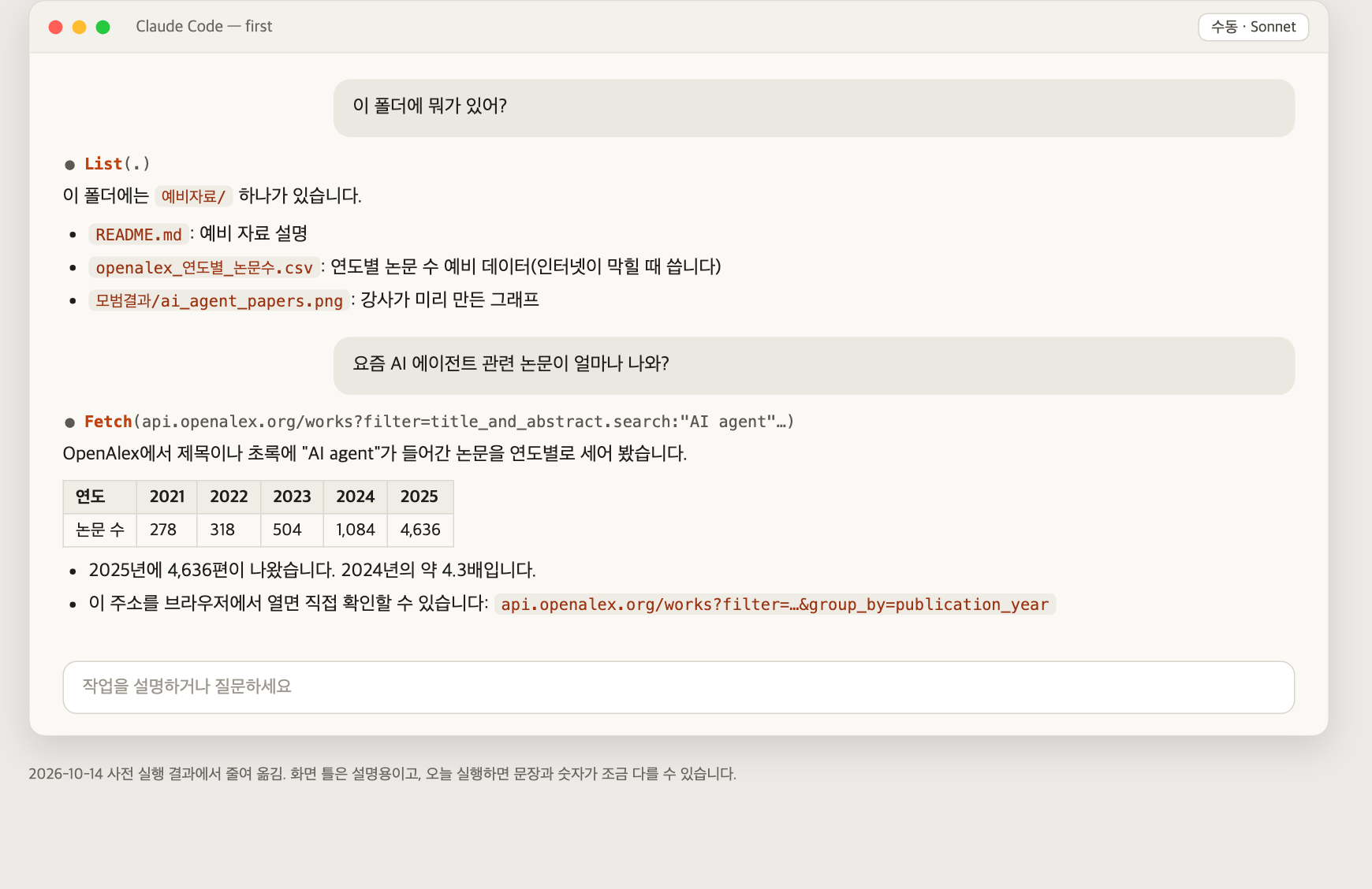Open the api.openalex.org group_by=publication_year link
Screen dimensions: 1372x889
tap(774, 604)
